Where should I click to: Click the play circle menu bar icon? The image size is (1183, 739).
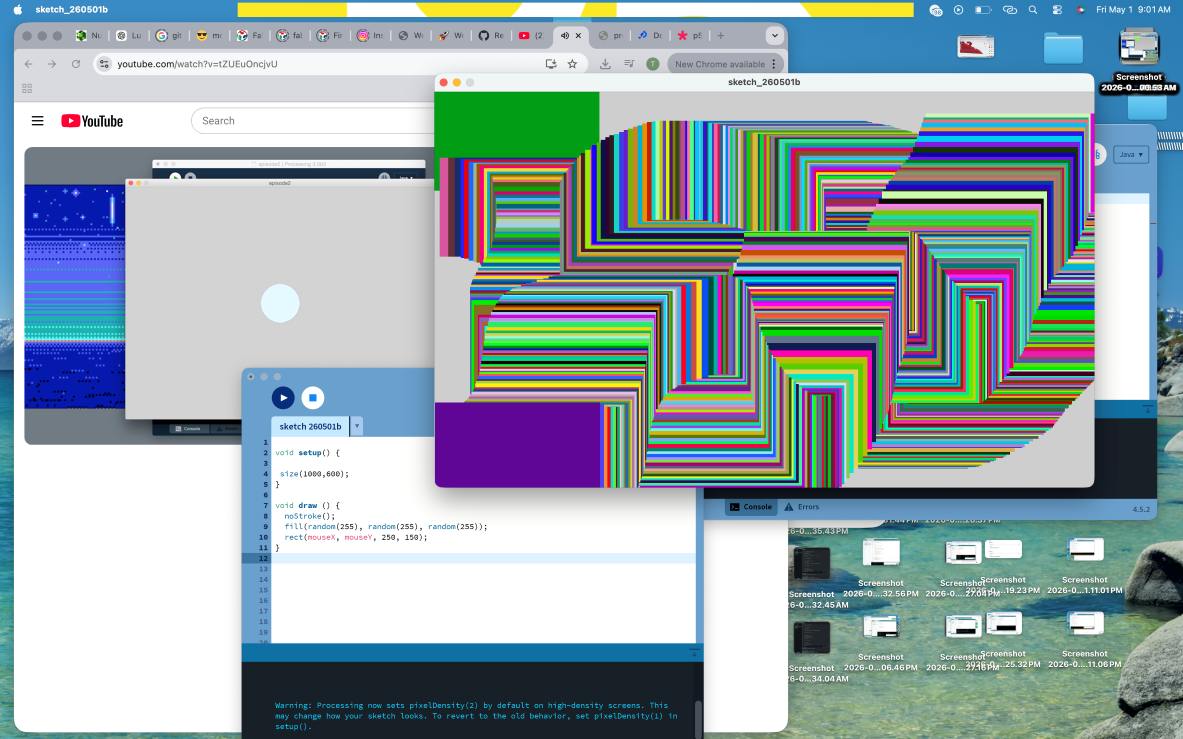pos(958,10)
